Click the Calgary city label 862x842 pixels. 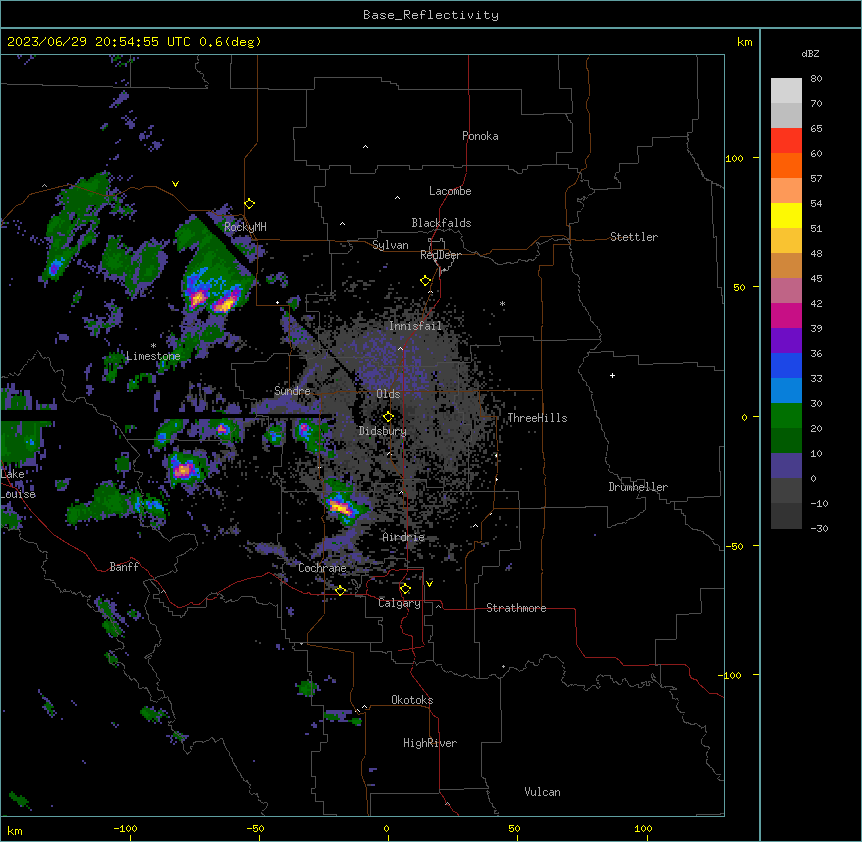(x=399, y=603)
